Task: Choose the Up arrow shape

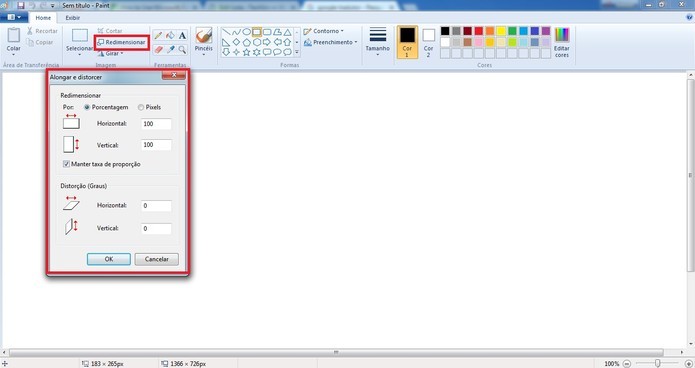Action: pyautogui.click(x=287, y=42)
